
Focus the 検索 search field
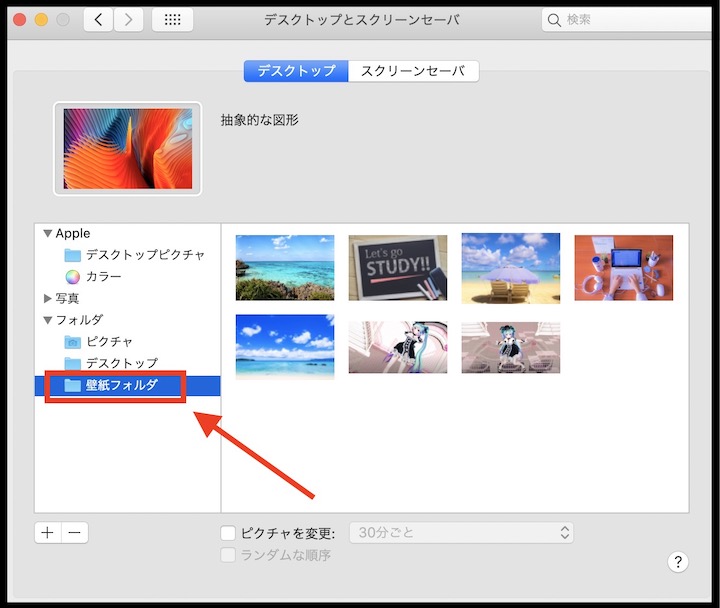point(627,20)
